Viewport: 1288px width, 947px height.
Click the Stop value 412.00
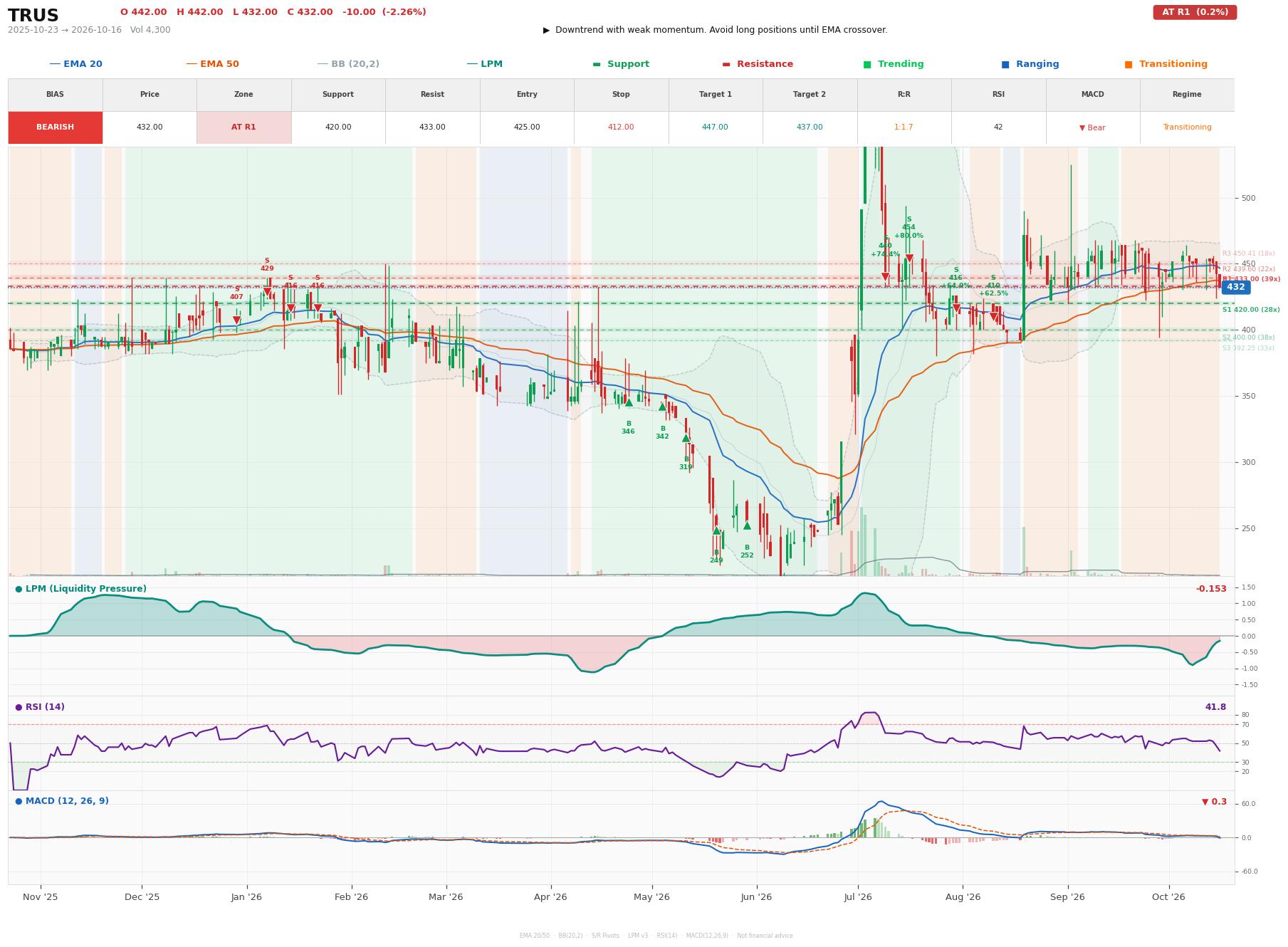click(x=621, y=127)
